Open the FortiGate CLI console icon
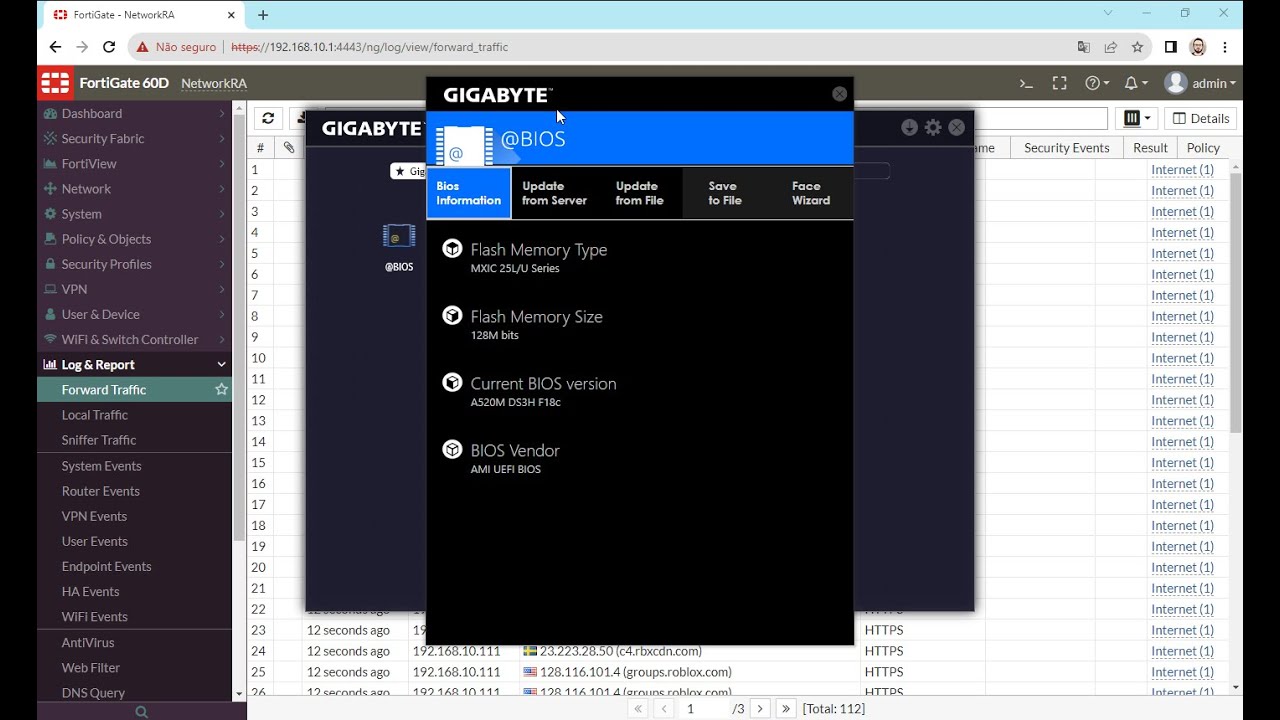Image resolution: width=1280 pixels, height=720 pixels. point(1026,83)
